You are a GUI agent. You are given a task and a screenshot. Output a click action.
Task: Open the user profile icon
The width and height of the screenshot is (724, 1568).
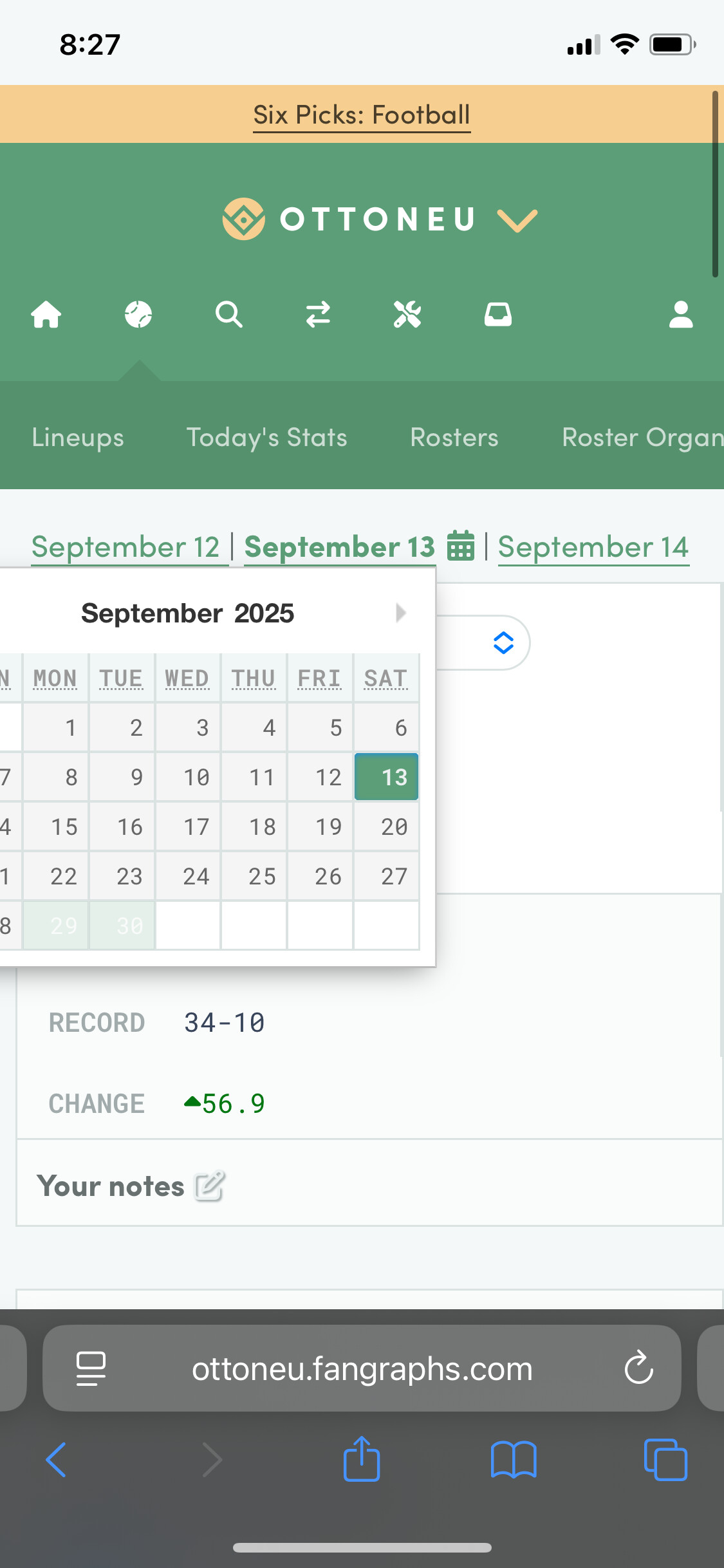[680, 315]
